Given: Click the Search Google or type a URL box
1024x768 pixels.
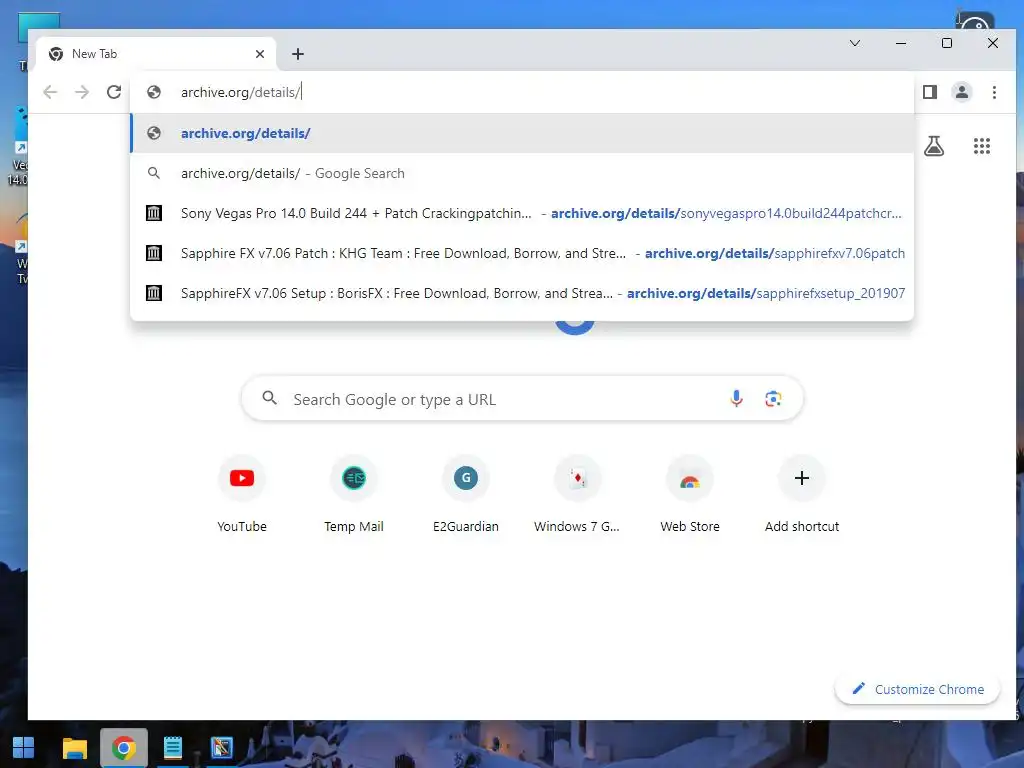Looking at the screenshot, I should click(x=522, y=398).
